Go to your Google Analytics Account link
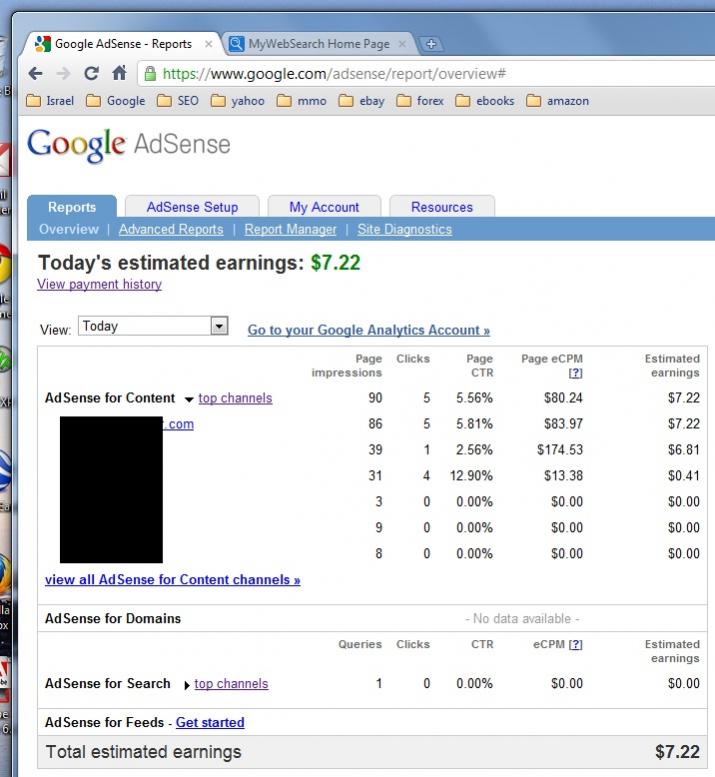The height and width of the screenshot is (777, 715). [369, 330]
